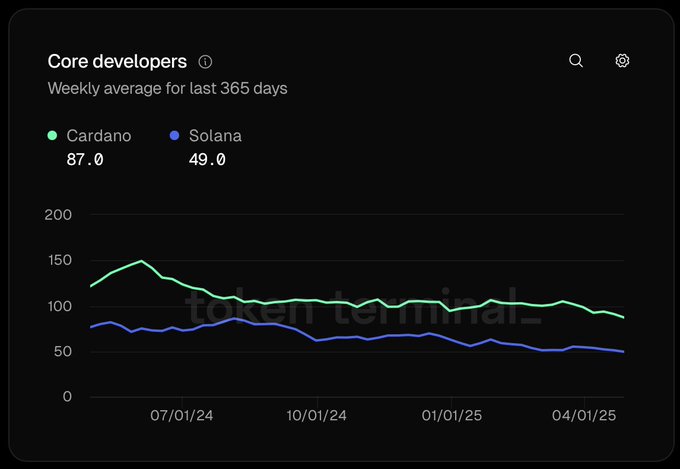Click the peak of the green Cardano line
The width and height of the screenshot is (680, 469).
[141, 261]
